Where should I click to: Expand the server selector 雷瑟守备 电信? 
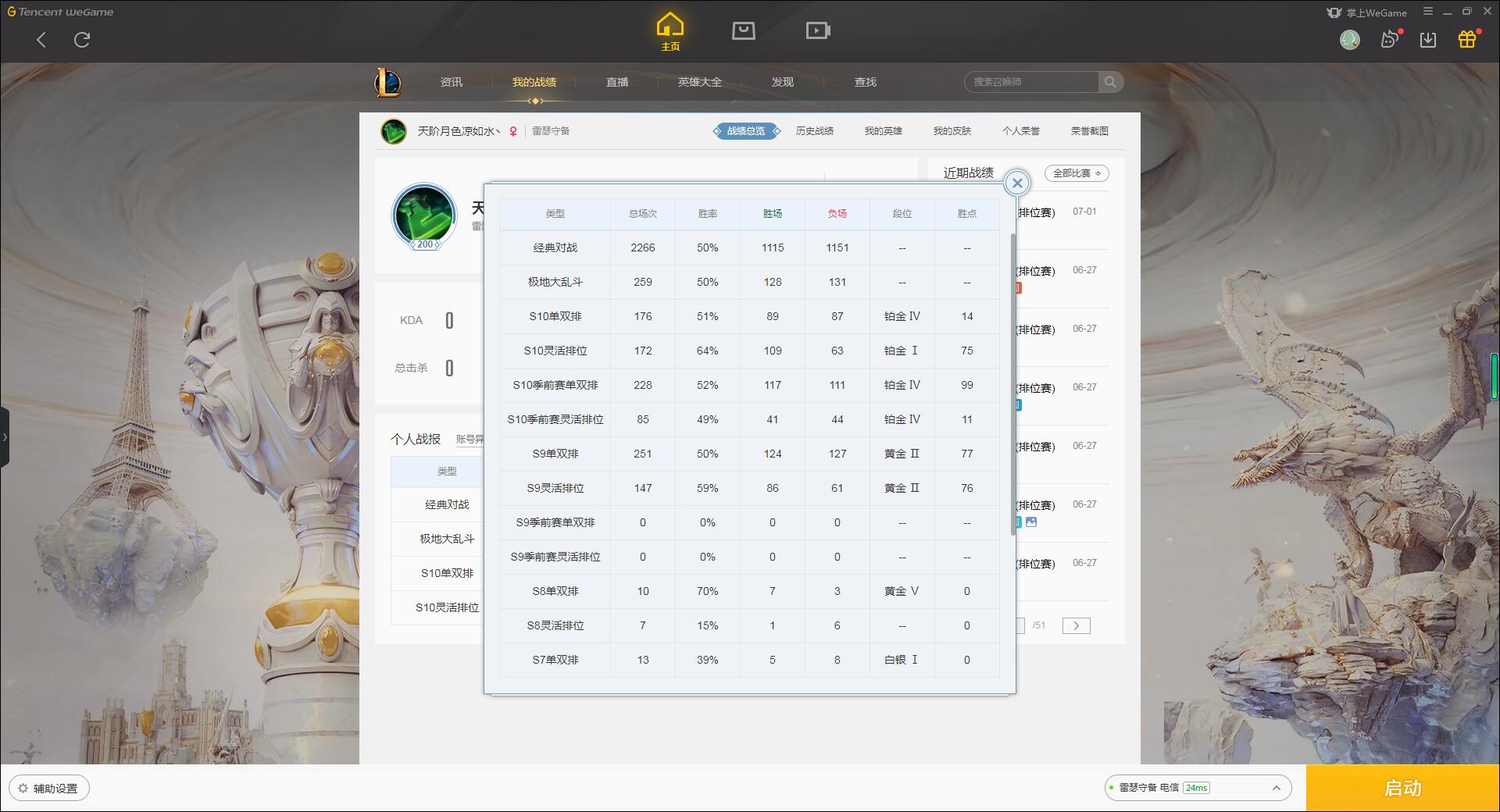1197,788
